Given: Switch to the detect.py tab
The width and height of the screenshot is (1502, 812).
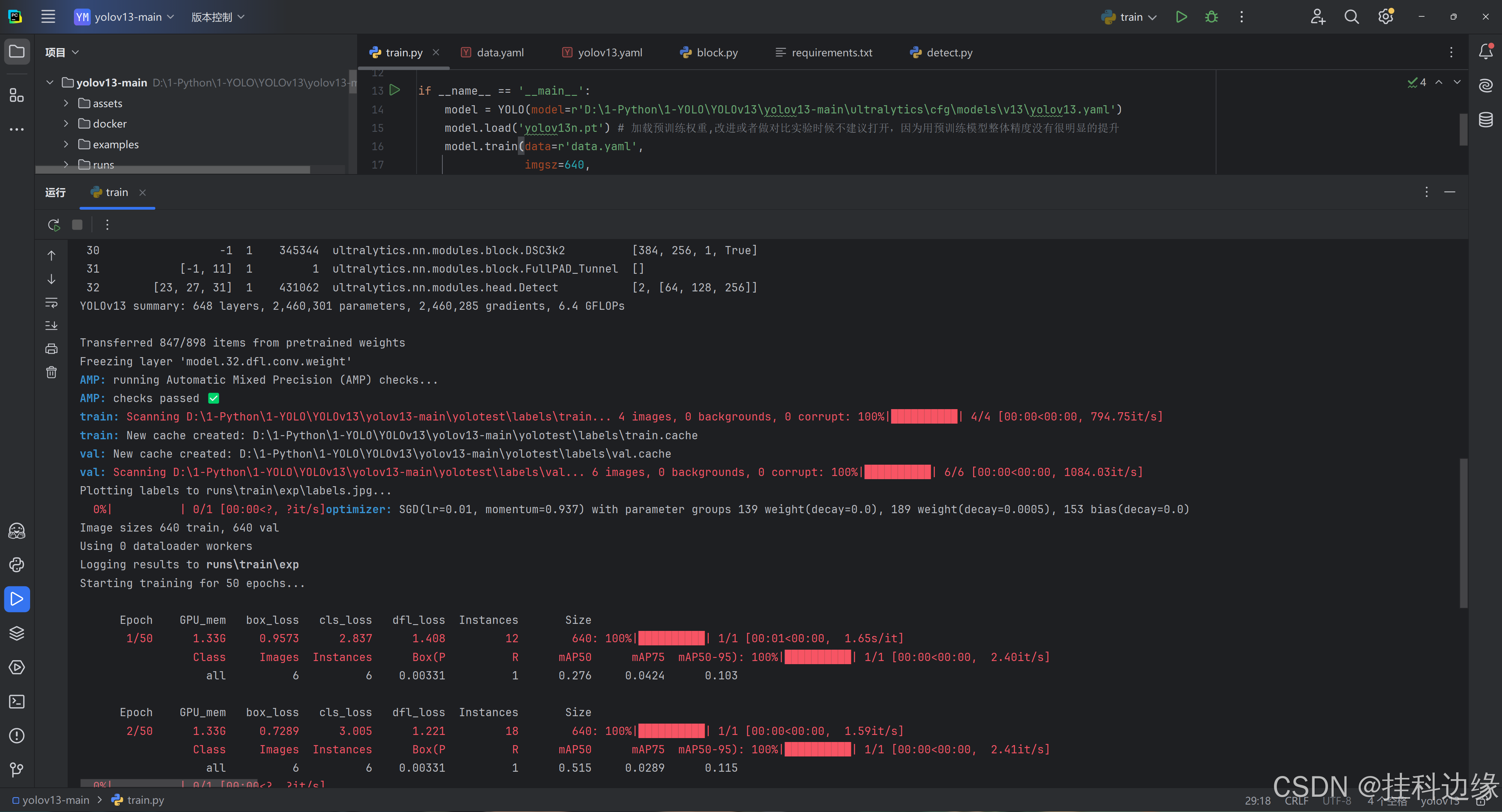Looking at the screenshot, I should 941,52.
